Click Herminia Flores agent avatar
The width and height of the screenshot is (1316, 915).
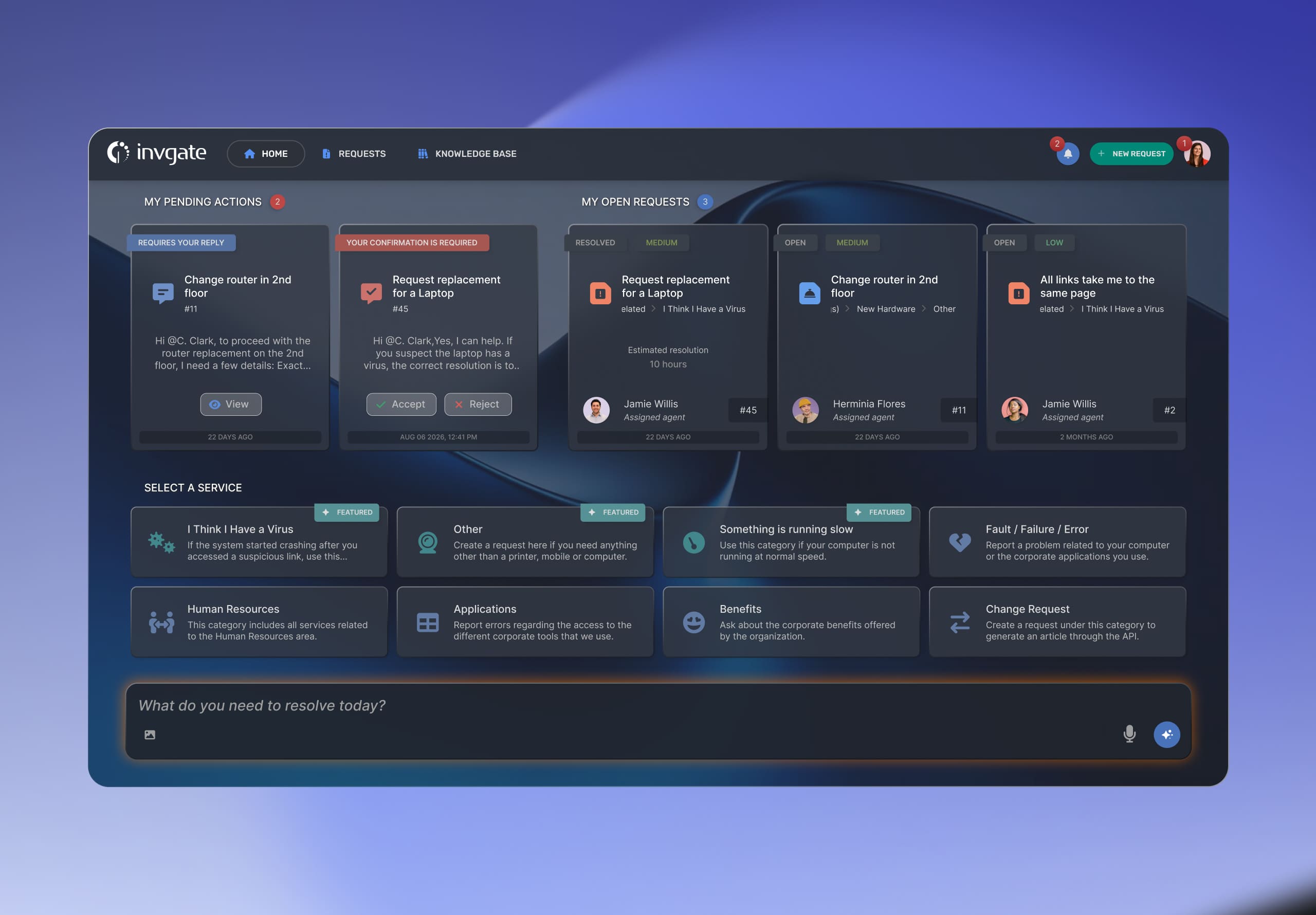pyautogui.click(x=806, y=411)
